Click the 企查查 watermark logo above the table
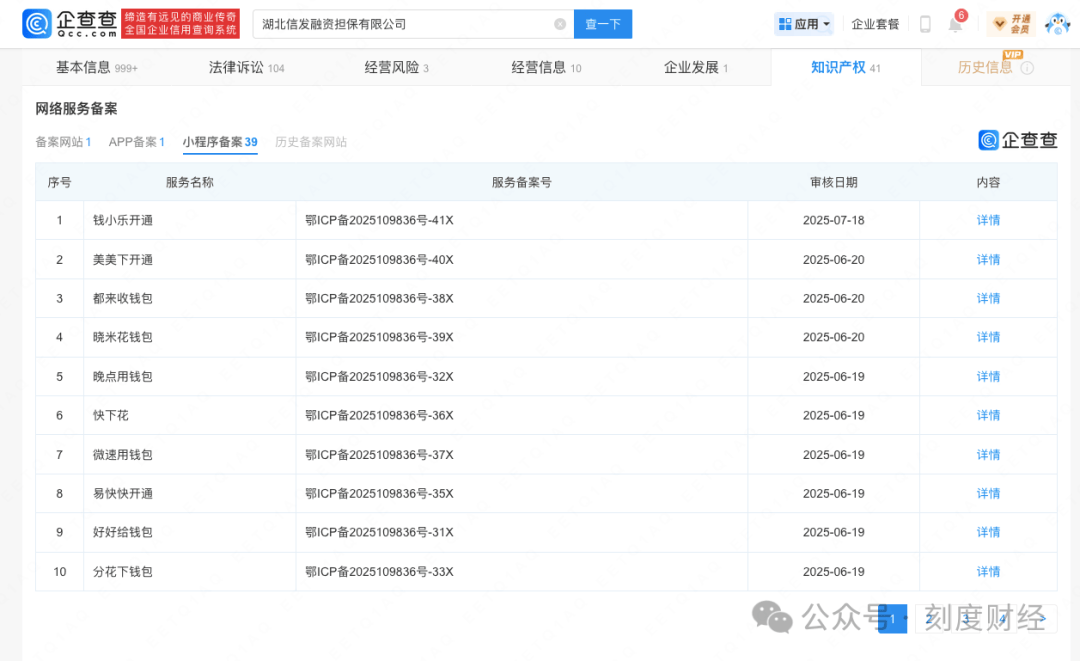The width and height of the screenshot is (1080, 661). click(x=1017, y=140)
